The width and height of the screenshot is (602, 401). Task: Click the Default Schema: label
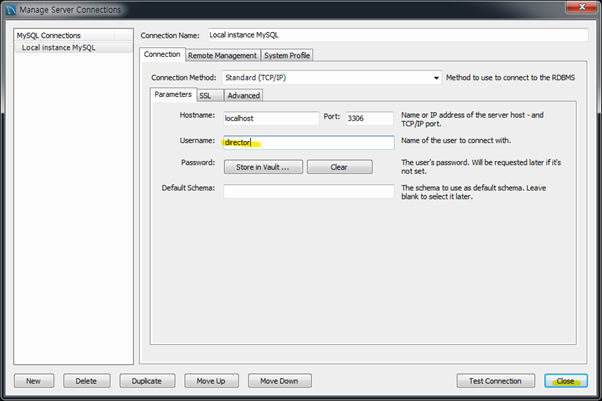pos(188,188)
